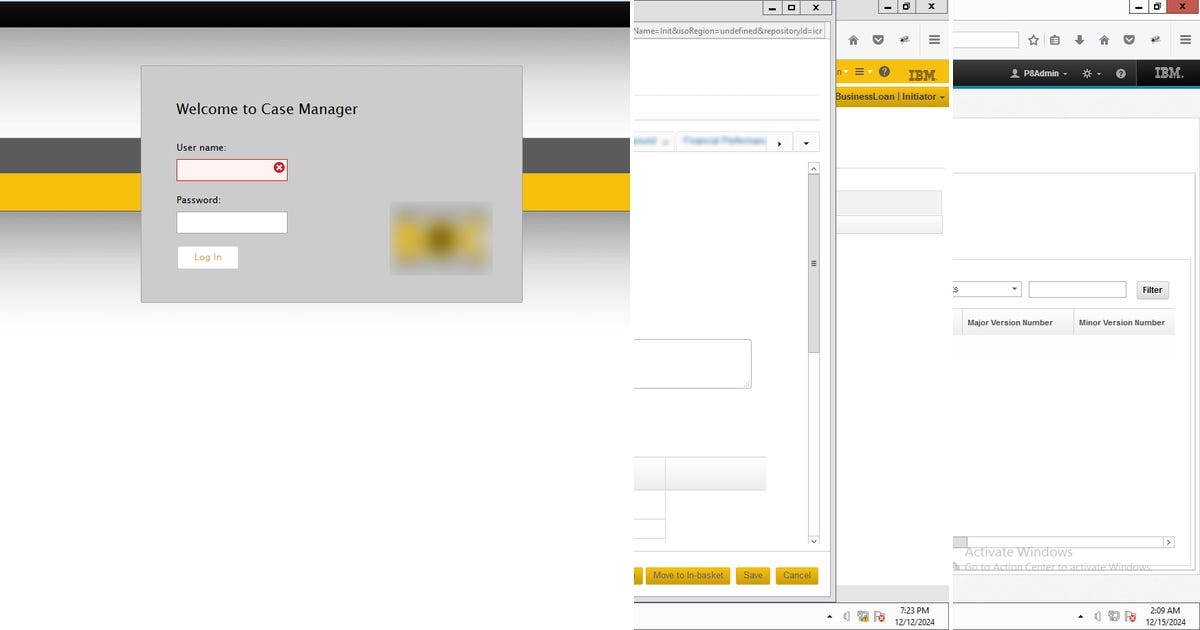Screen dimensions: 1200x630
Task: Show hidden tray icons beside 7:23 PM clock
Action: tap(828, 617)
